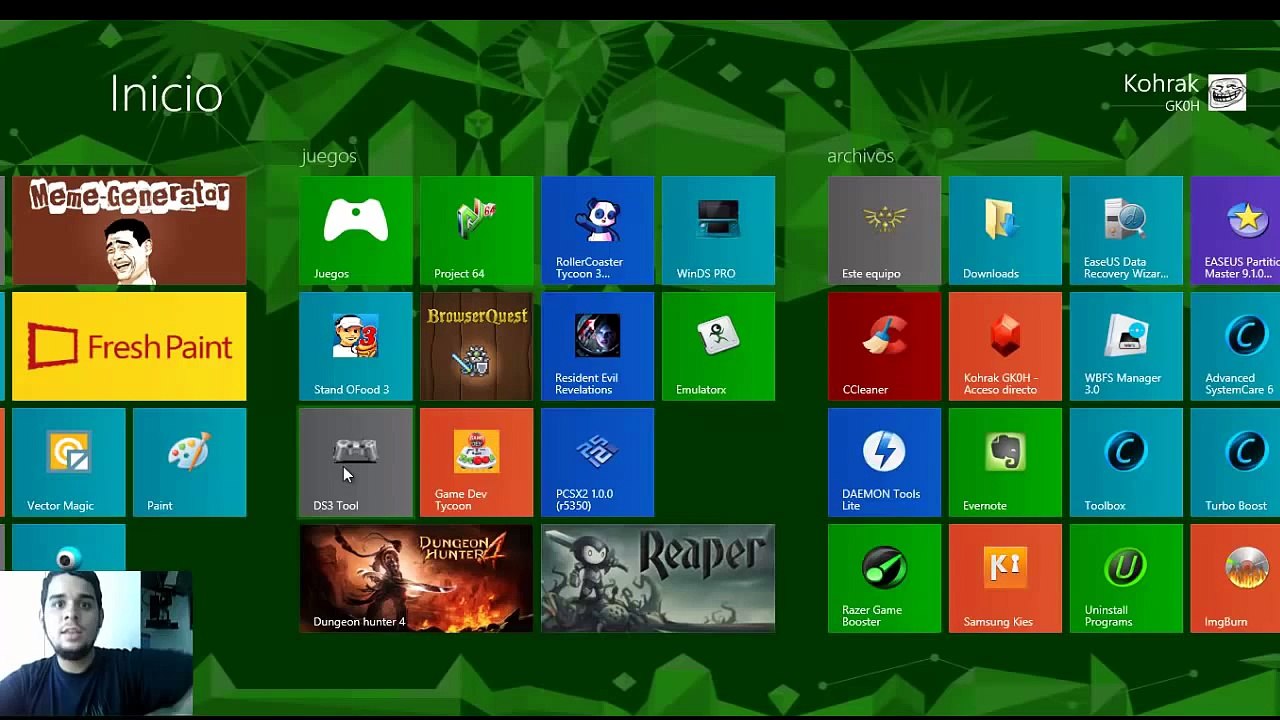This screenshot has width=1280, height=720.
Task: Open the DS3 Tool tile
Action: 356,463
